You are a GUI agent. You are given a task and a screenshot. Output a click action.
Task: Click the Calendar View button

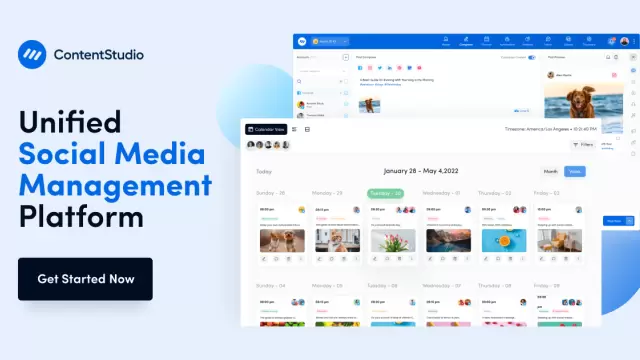pos(266,129)
